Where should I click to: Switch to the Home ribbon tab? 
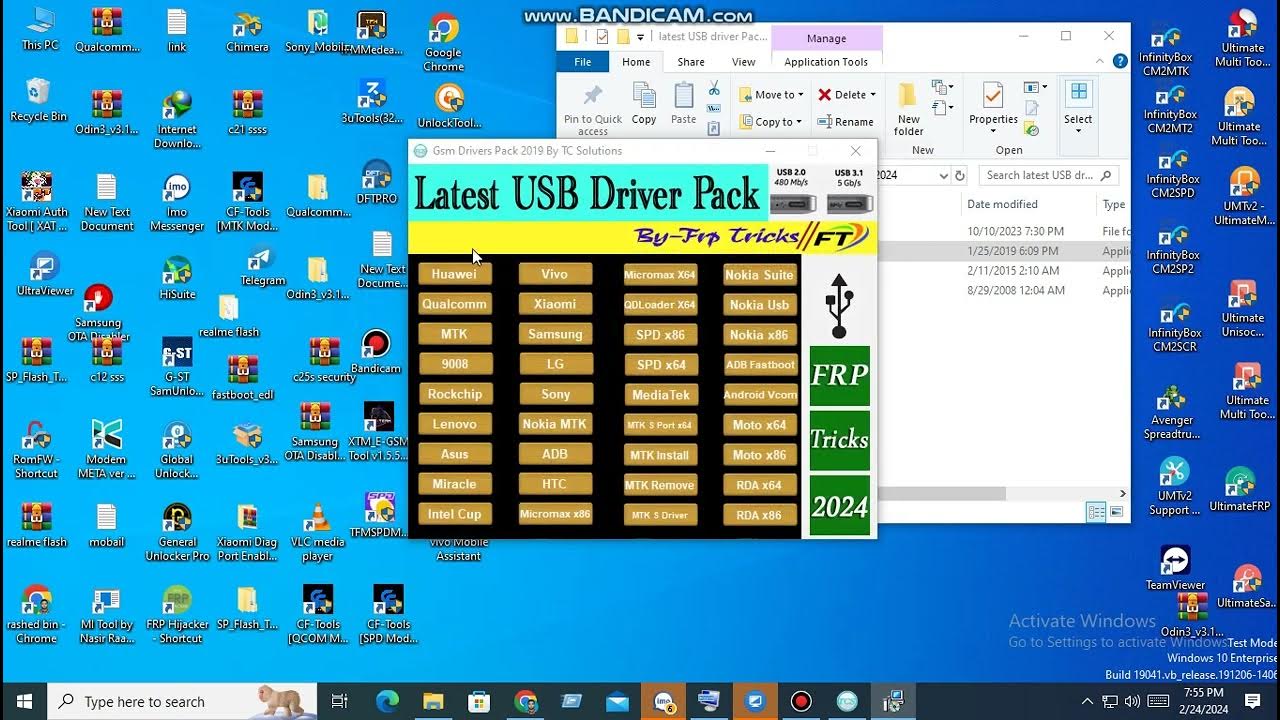[x=636, y=62]
